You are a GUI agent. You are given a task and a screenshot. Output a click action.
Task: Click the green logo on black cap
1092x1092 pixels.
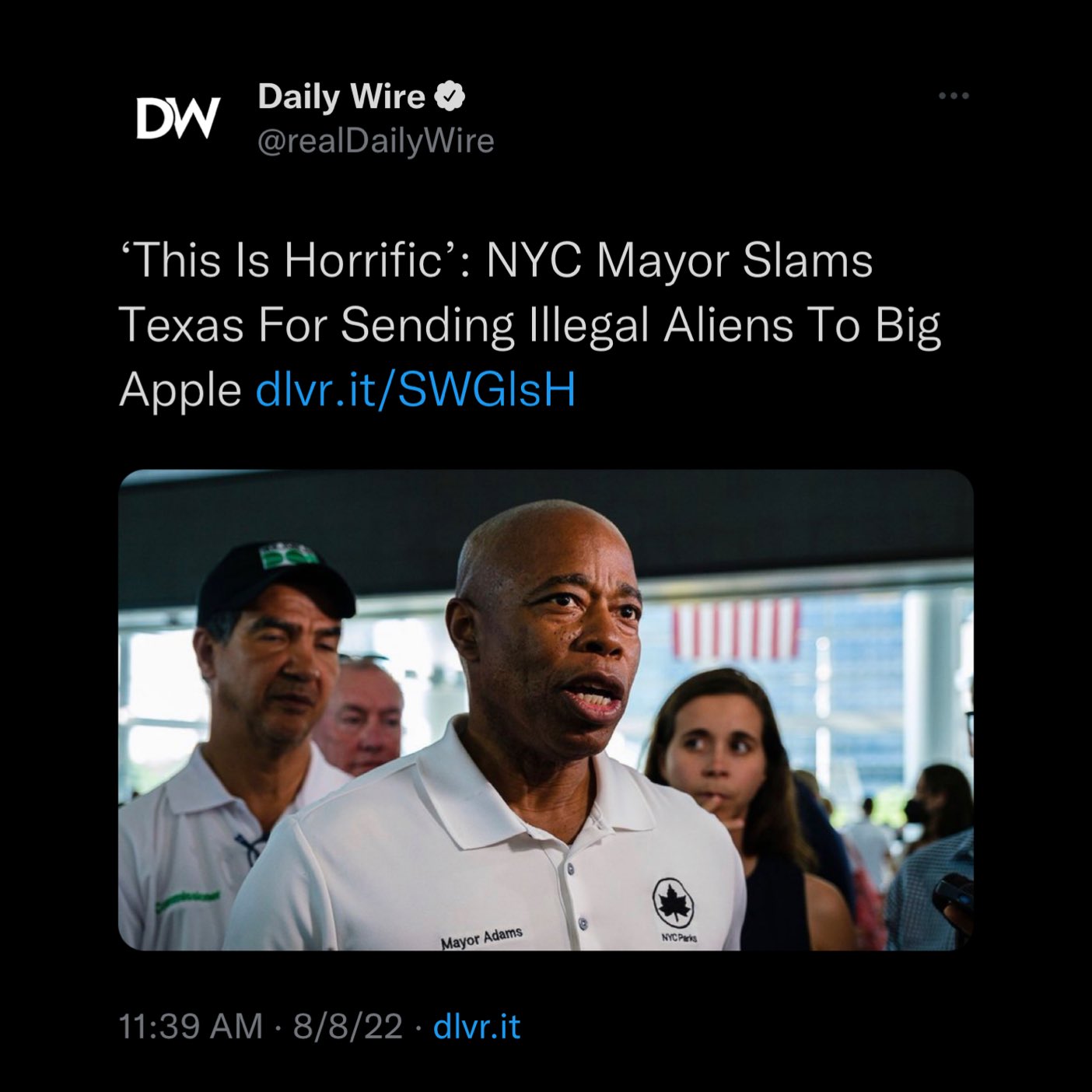click(x=289, y=555)
